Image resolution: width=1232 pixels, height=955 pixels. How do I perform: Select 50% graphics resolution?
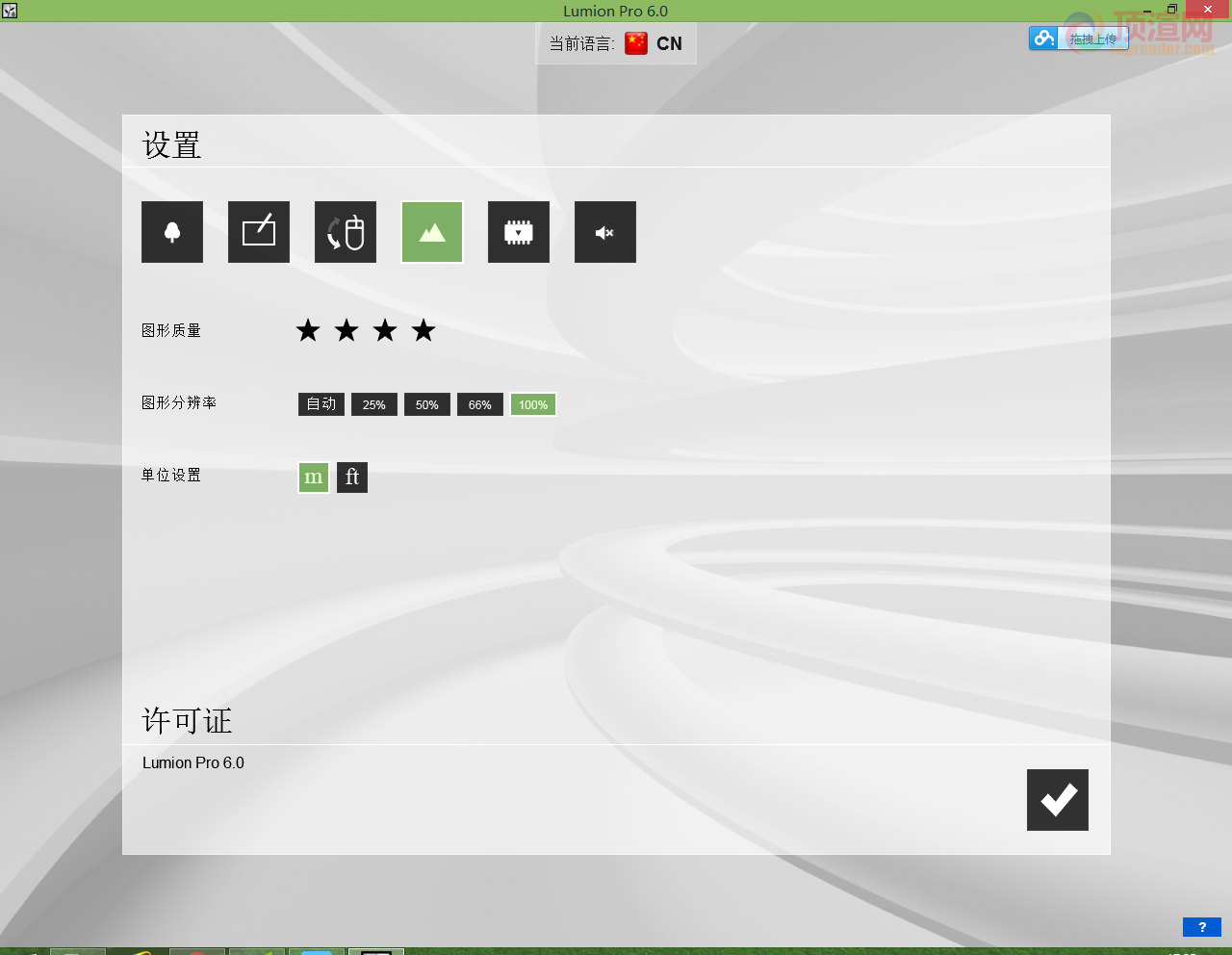coord(427,404)
